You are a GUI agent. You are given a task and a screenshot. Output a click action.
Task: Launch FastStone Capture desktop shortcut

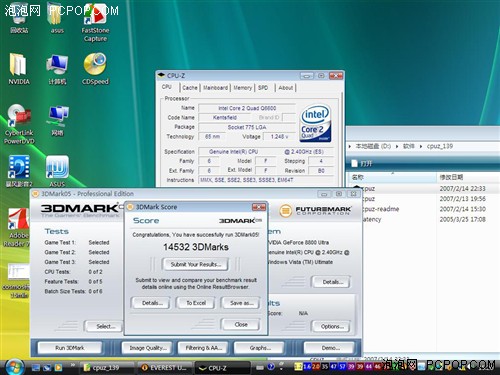[95, 22]
